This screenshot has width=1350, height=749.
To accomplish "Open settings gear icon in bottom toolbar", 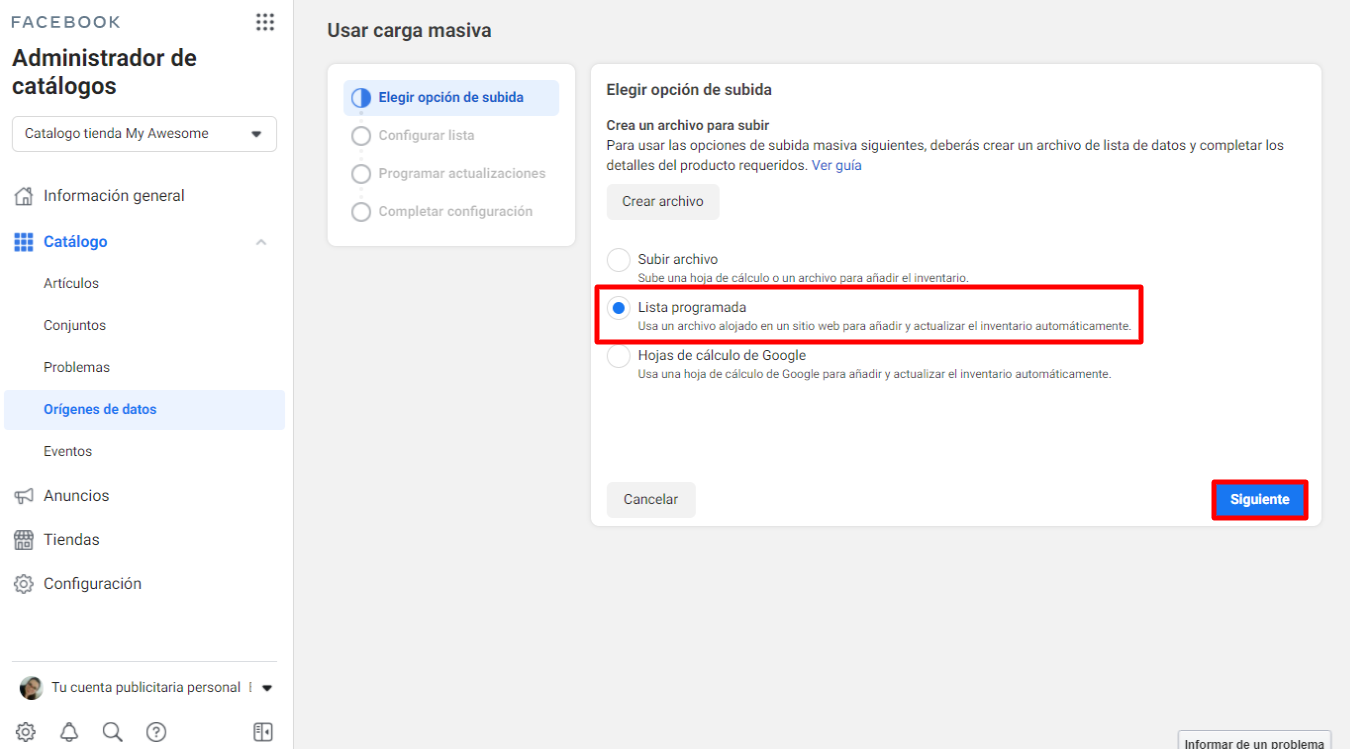I will click(x=26, y=732).
